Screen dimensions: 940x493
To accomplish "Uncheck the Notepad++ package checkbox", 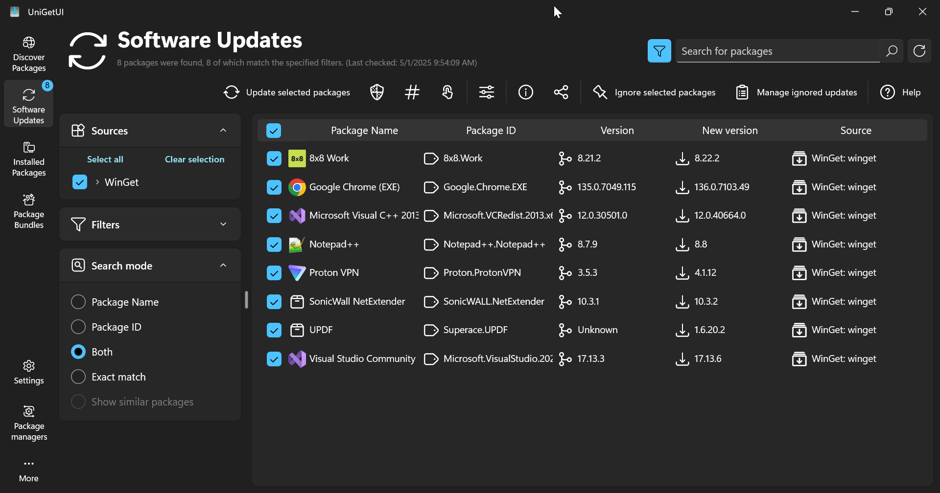I will 274,244.
